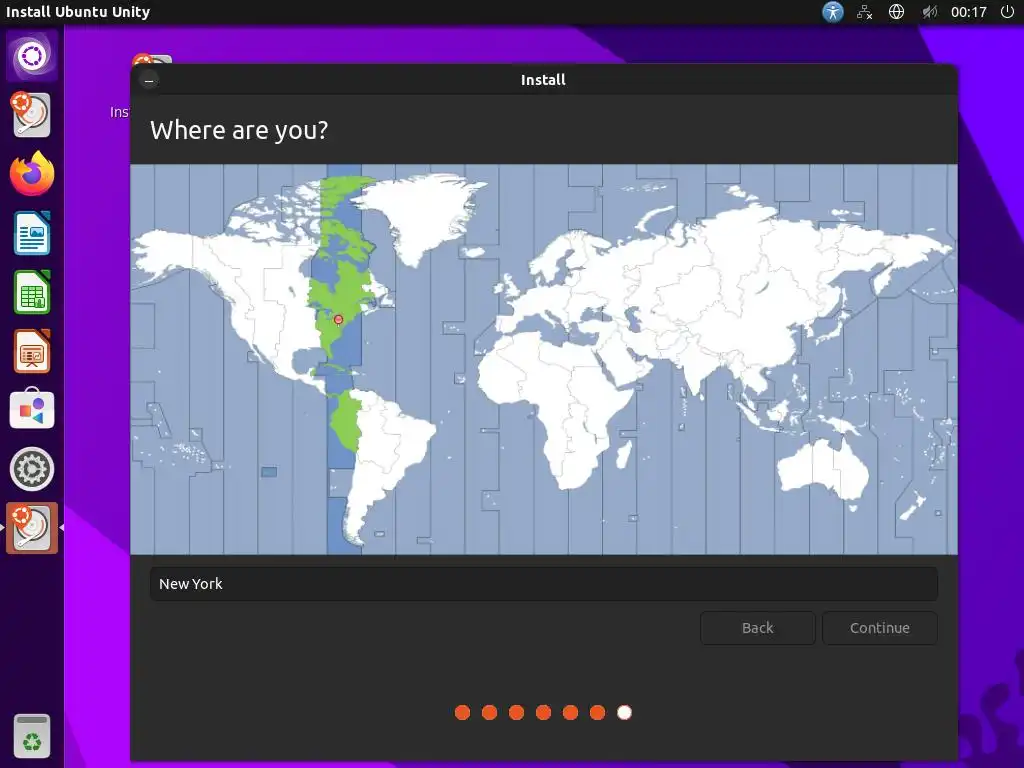
Task: Click the Install Ubuntu Unity panel title
Action: 78,12
